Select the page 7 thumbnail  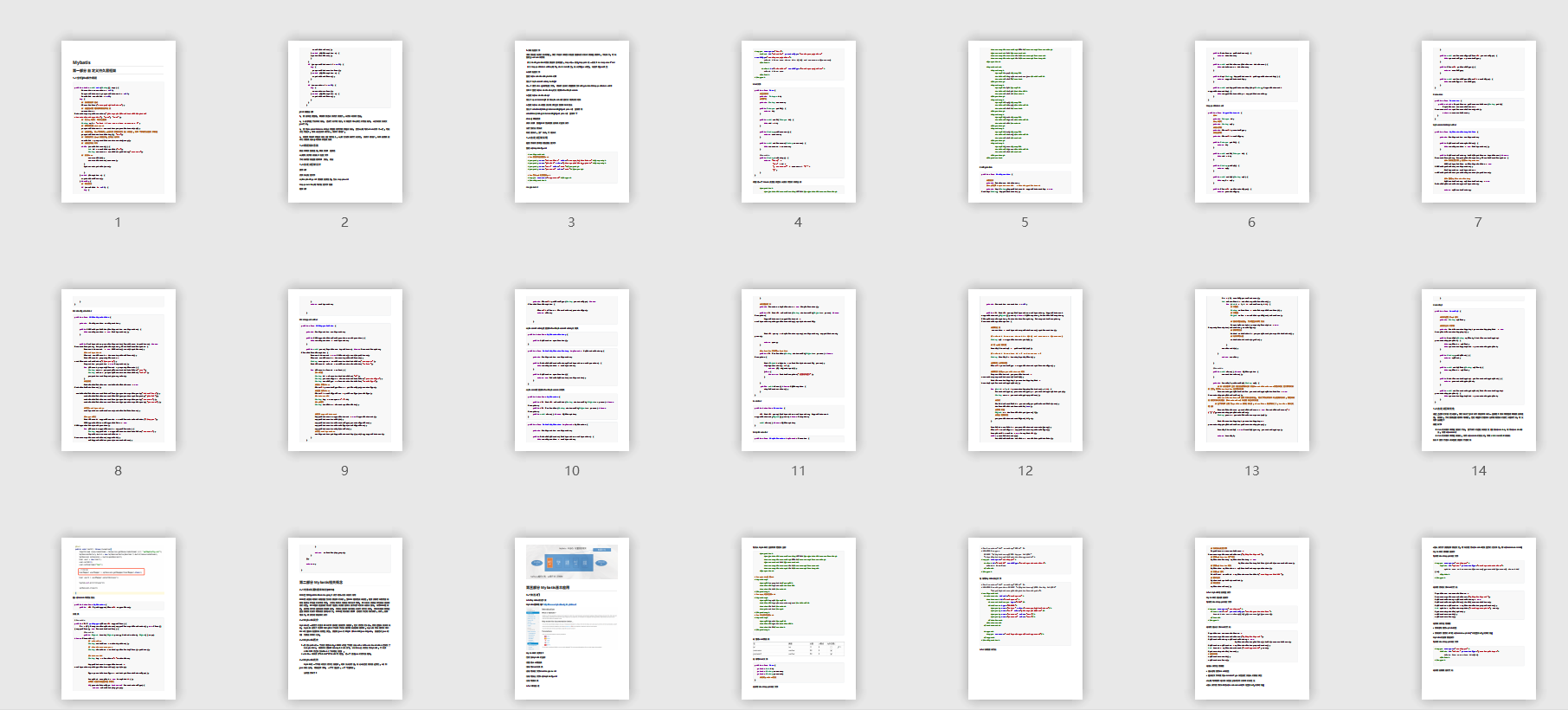1479,122
